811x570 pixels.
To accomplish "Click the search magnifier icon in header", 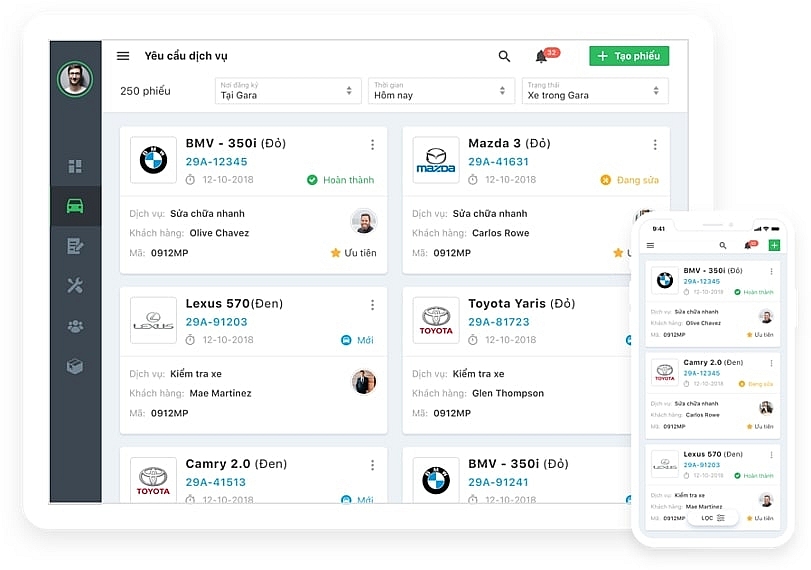I will pyautogui.click(x=504, y=56).
